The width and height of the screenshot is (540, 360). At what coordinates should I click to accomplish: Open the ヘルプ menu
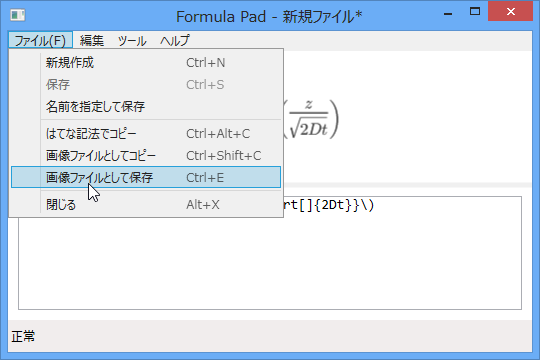click(x=175, y=41)
